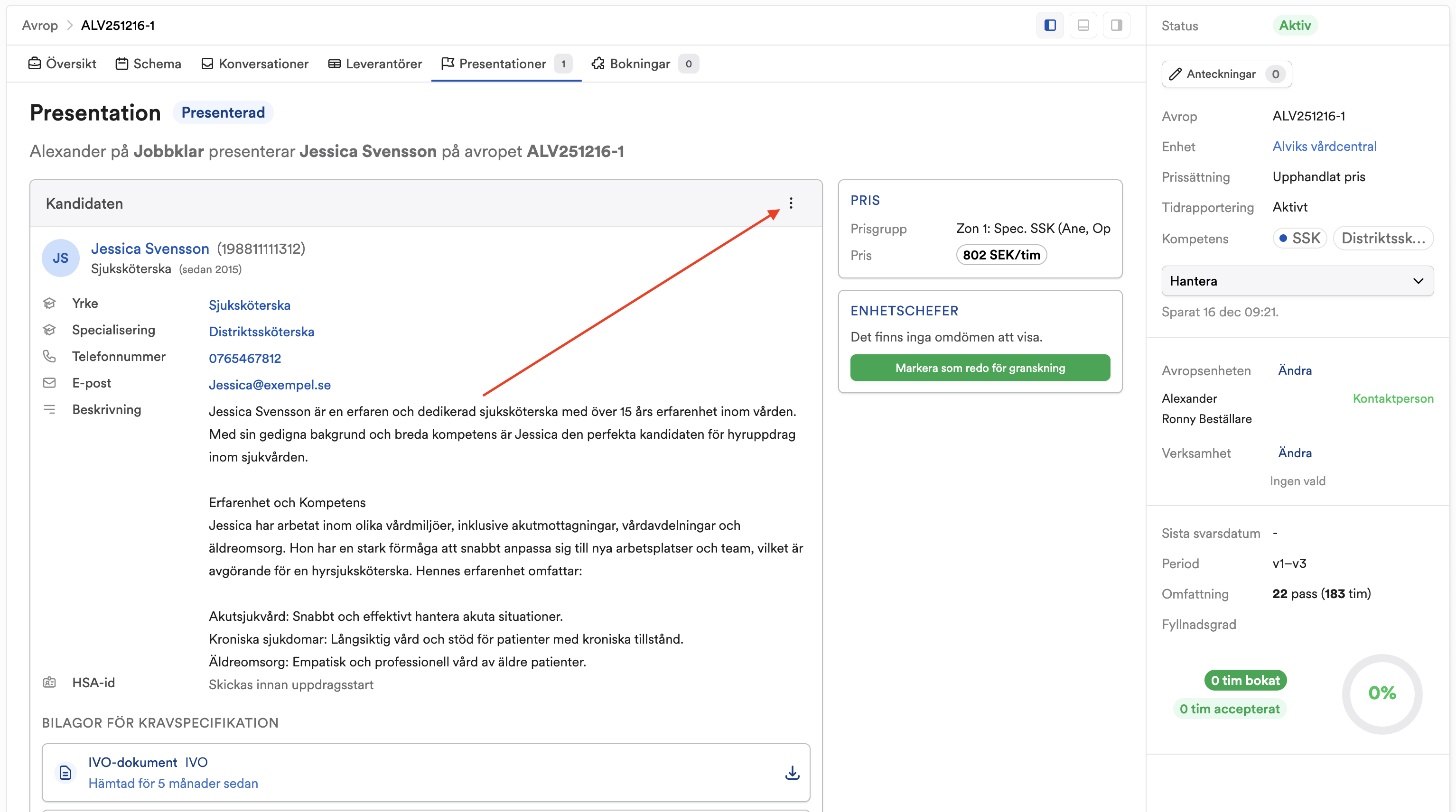Image resolution: width=1456 pixels, height=812 pixels.
Task: Click the Aktiv status badge
Action: tap(1295, 26)
